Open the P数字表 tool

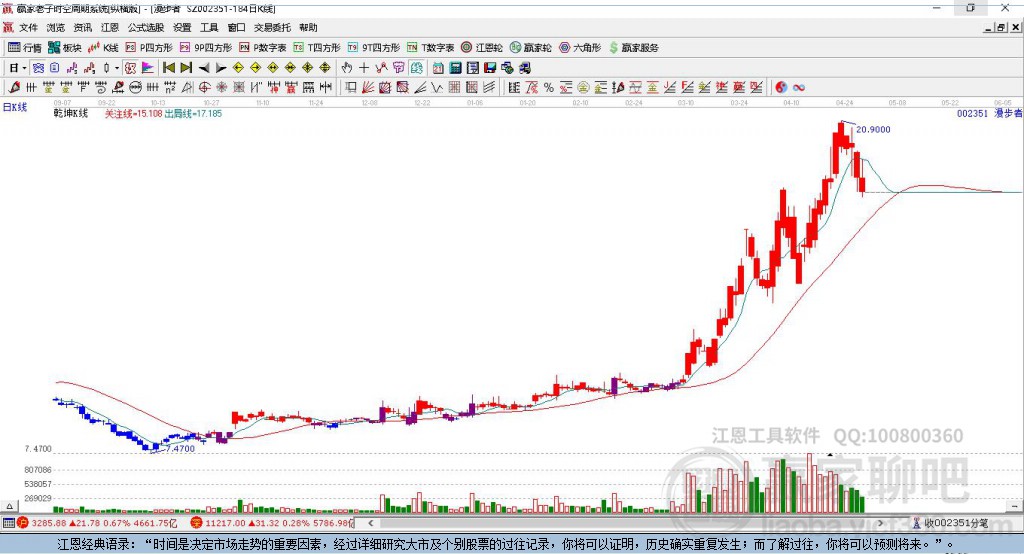click(263, 48)
